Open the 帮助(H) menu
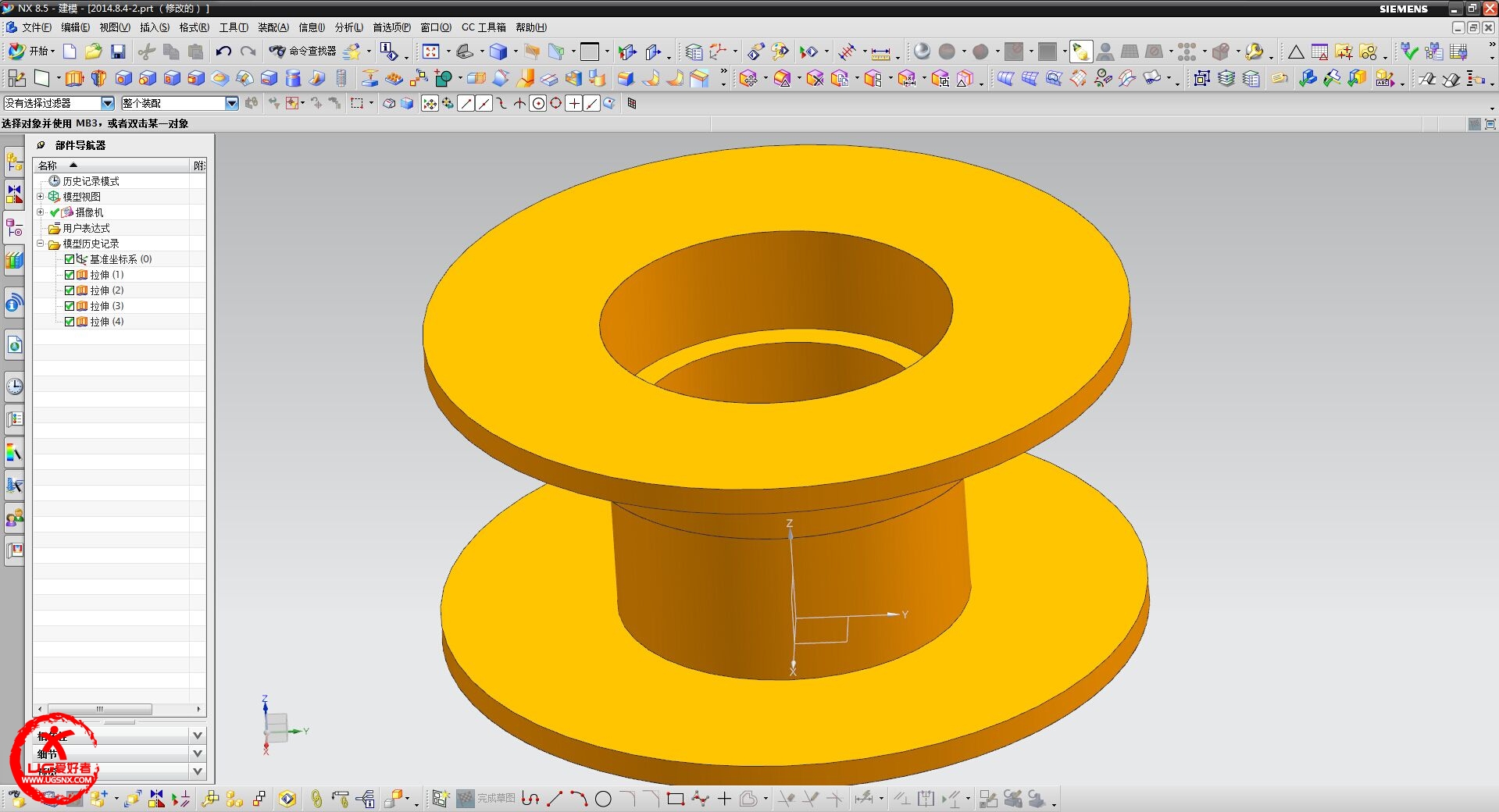This screenshot has height=812, width=1499. pos(530,27)
